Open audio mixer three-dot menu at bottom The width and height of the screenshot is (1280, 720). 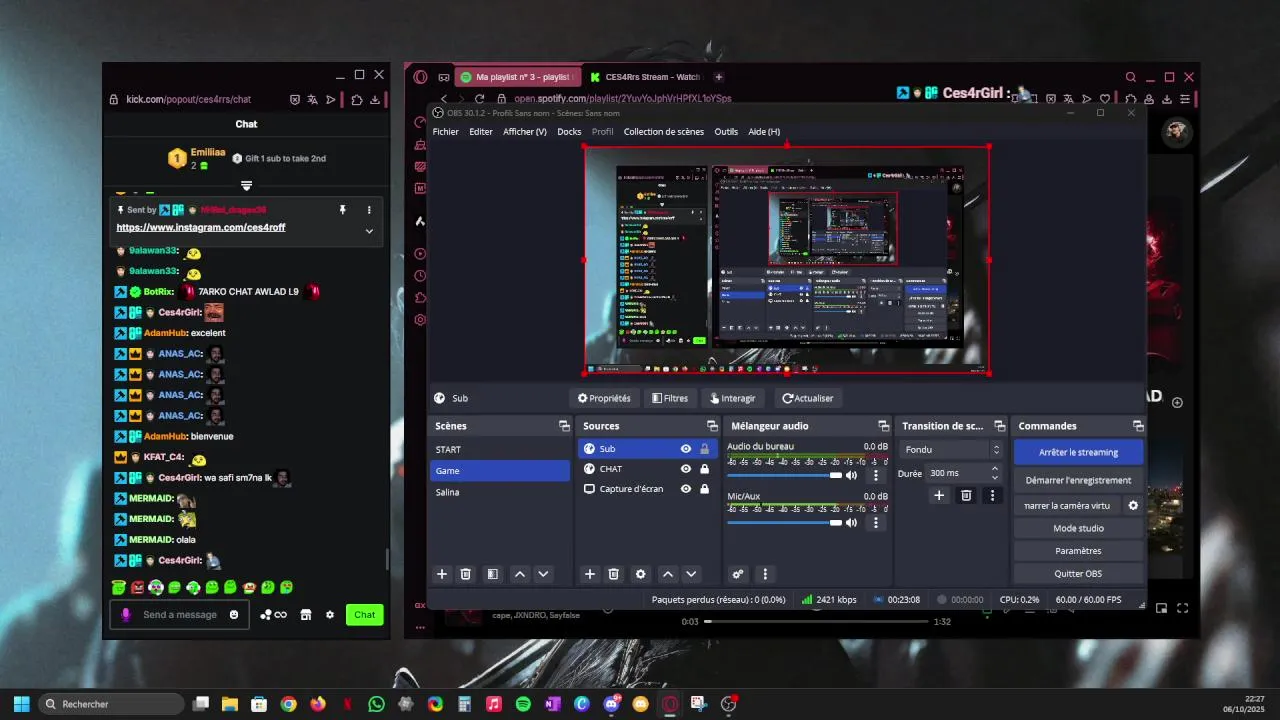point(765,574)
